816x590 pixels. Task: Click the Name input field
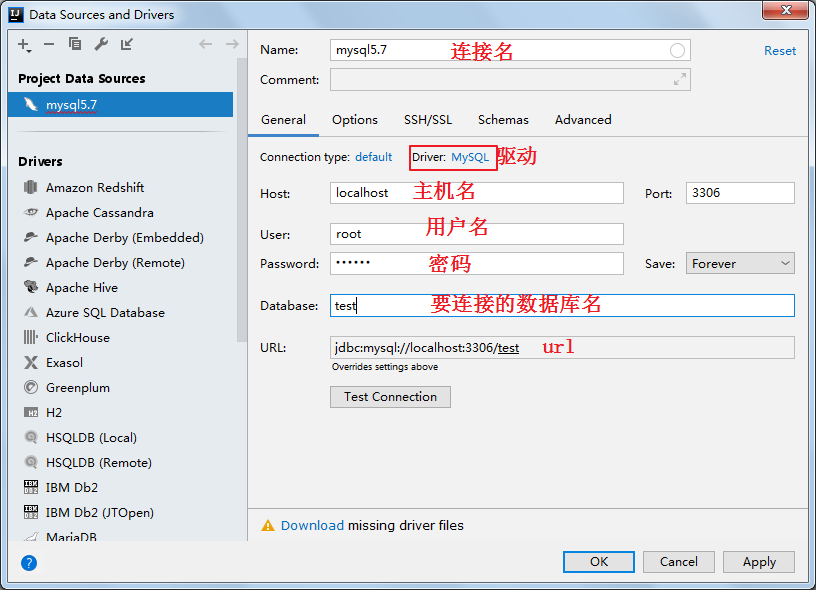coord(510,50)
